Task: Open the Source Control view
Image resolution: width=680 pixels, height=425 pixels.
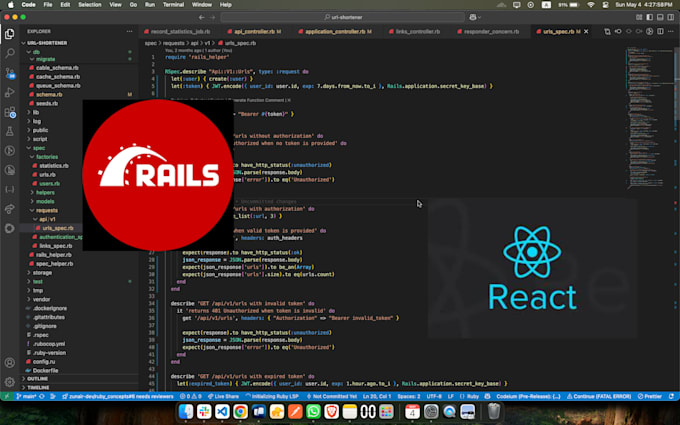Action: pos(10,73)
